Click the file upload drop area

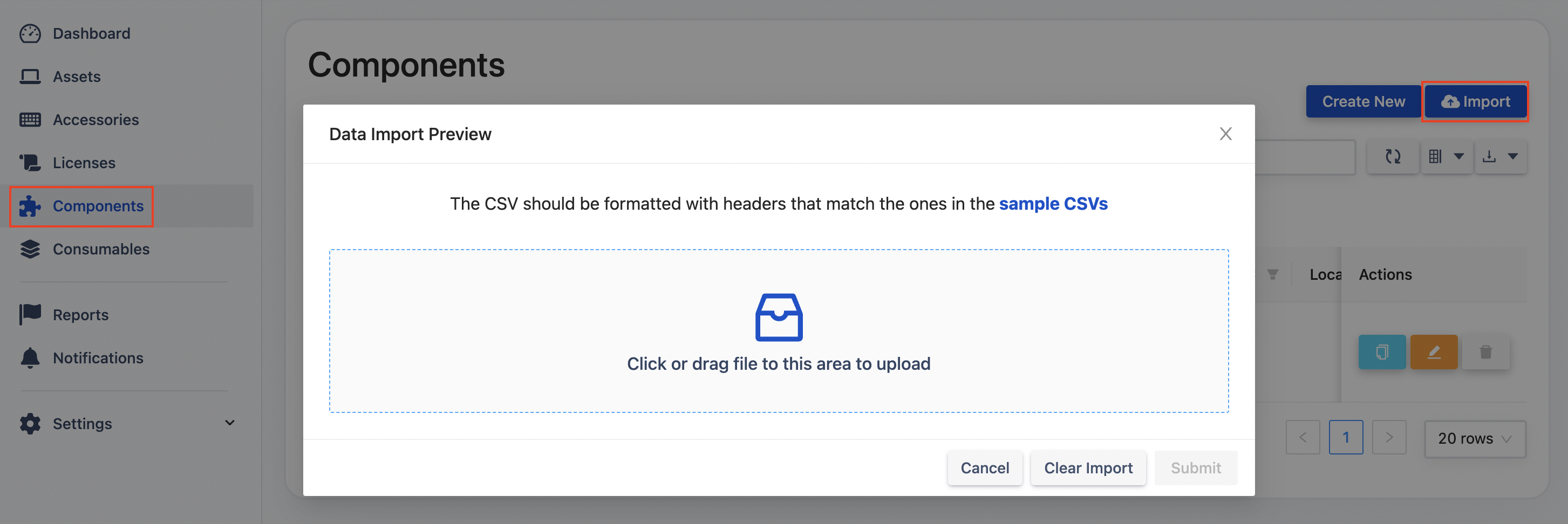tap(779, 389)
